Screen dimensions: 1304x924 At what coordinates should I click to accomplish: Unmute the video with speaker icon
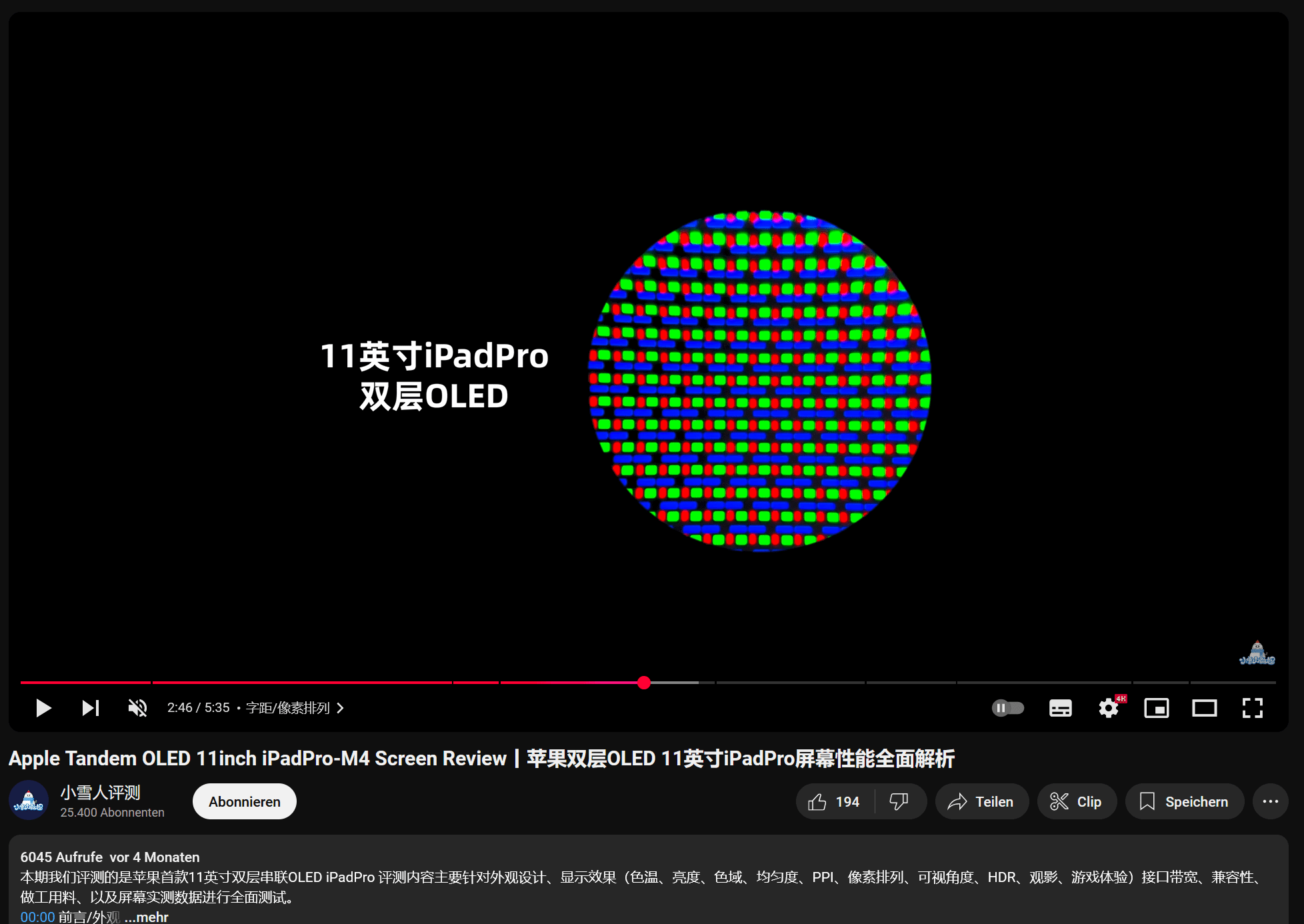(x=137, y=708)
